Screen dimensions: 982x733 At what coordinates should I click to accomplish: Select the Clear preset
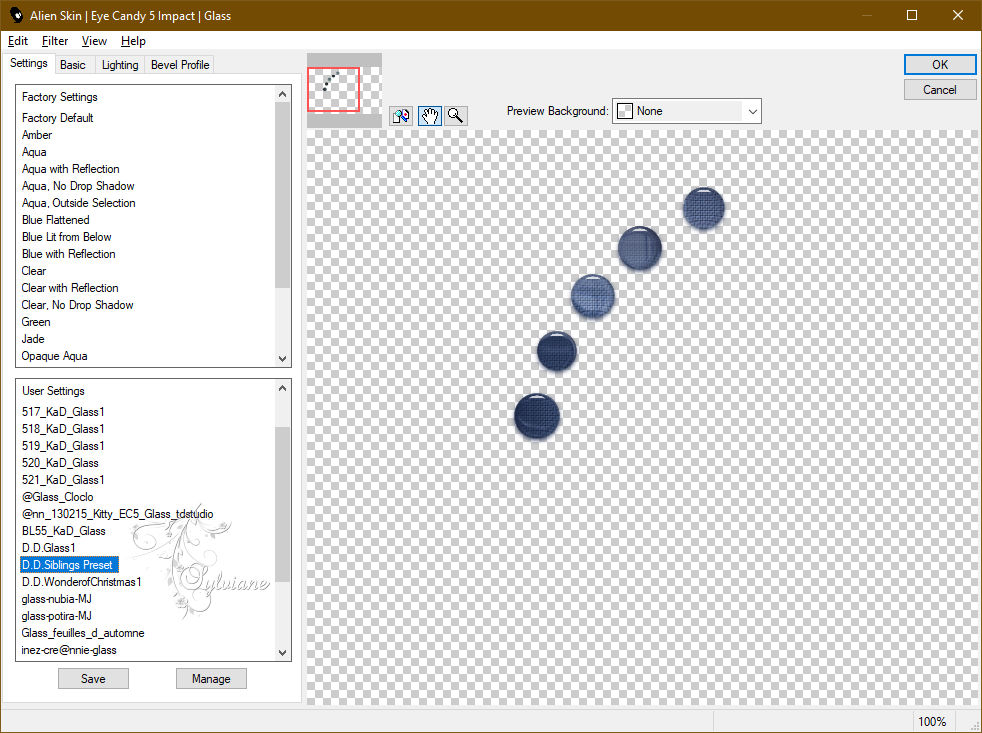coord(34,271)
